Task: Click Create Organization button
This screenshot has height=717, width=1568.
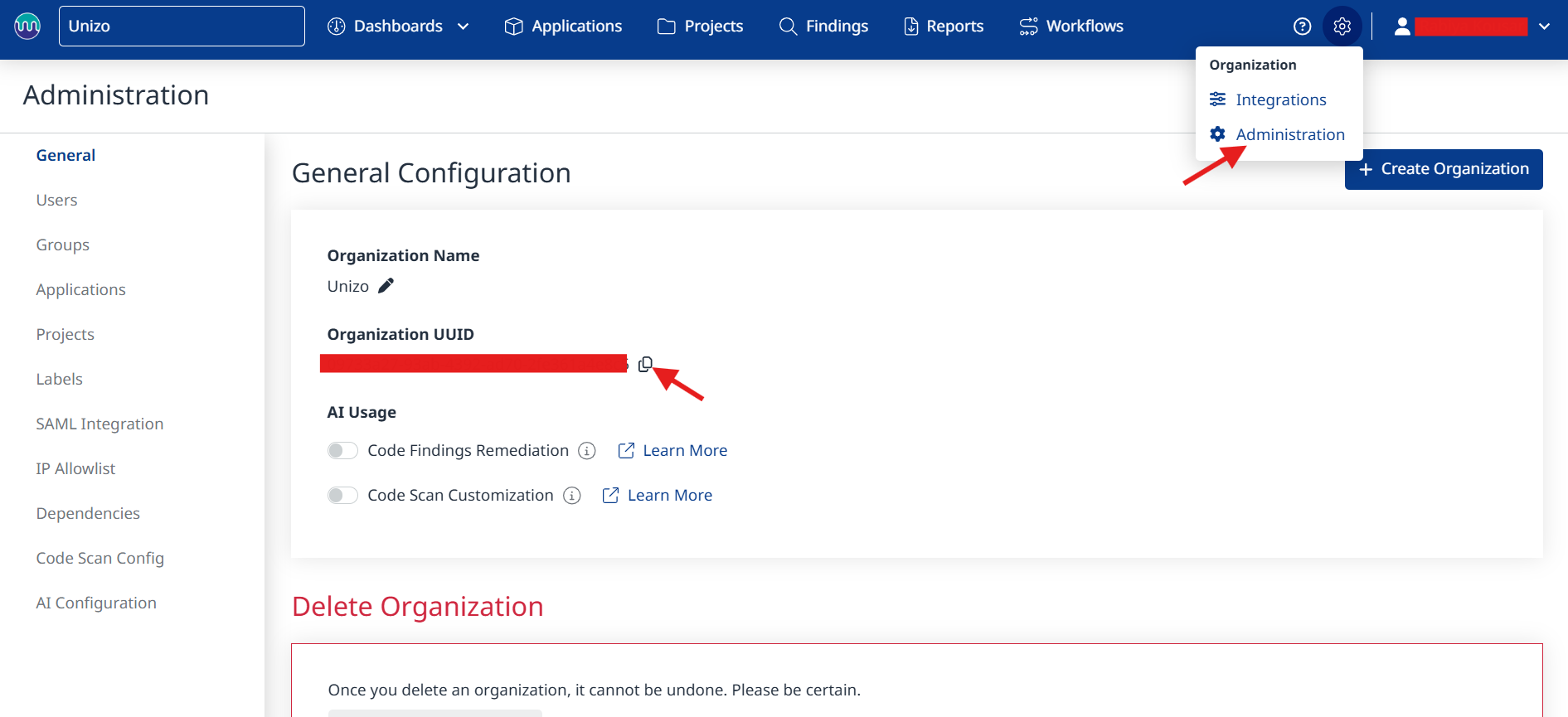Action: [x=1443, y=169]
